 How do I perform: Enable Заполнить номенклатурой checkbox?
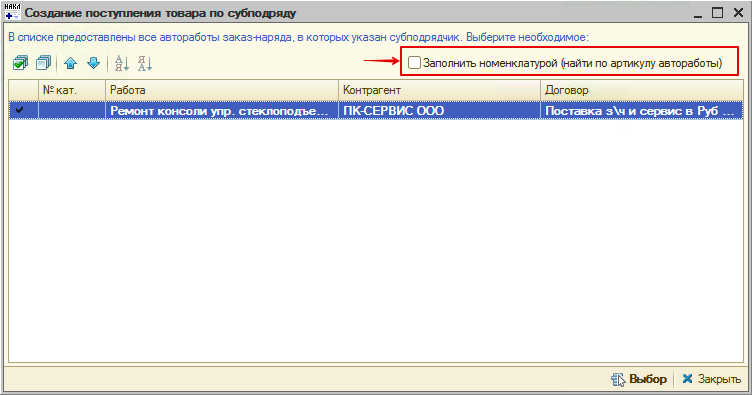click(414, 62)
